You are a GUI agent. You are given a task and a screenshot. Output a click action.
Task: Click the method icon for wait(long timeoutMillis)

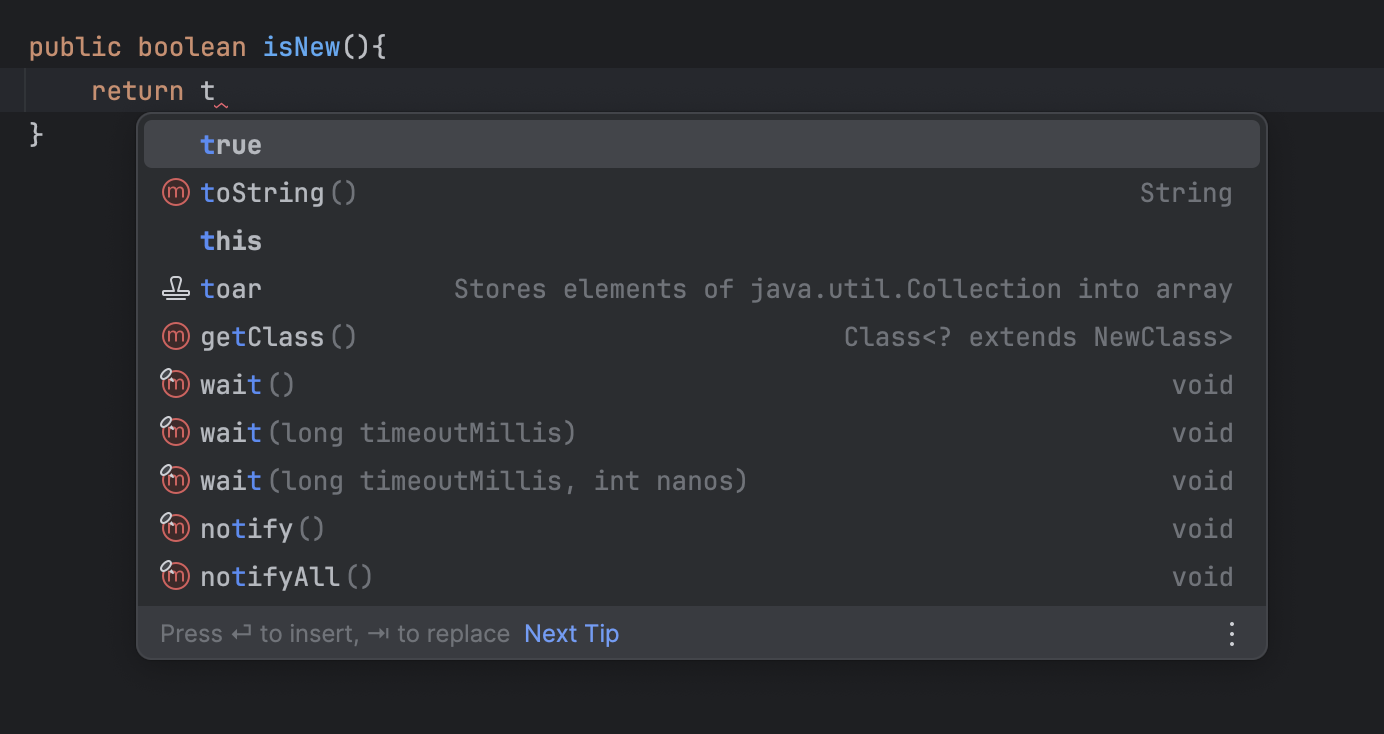[175, 432]
